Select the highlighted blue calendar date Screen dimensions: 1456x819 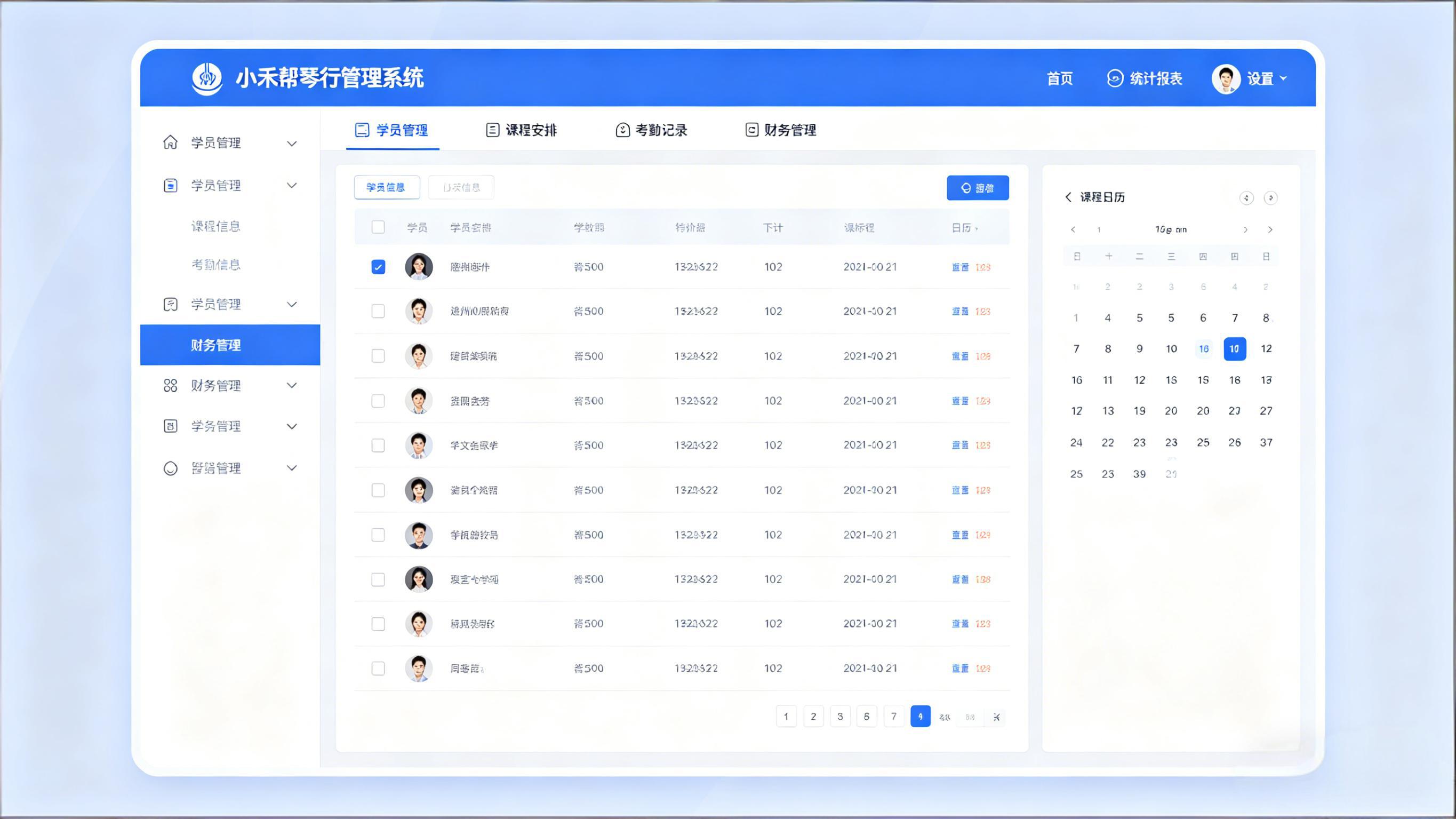click(1235, 349)
